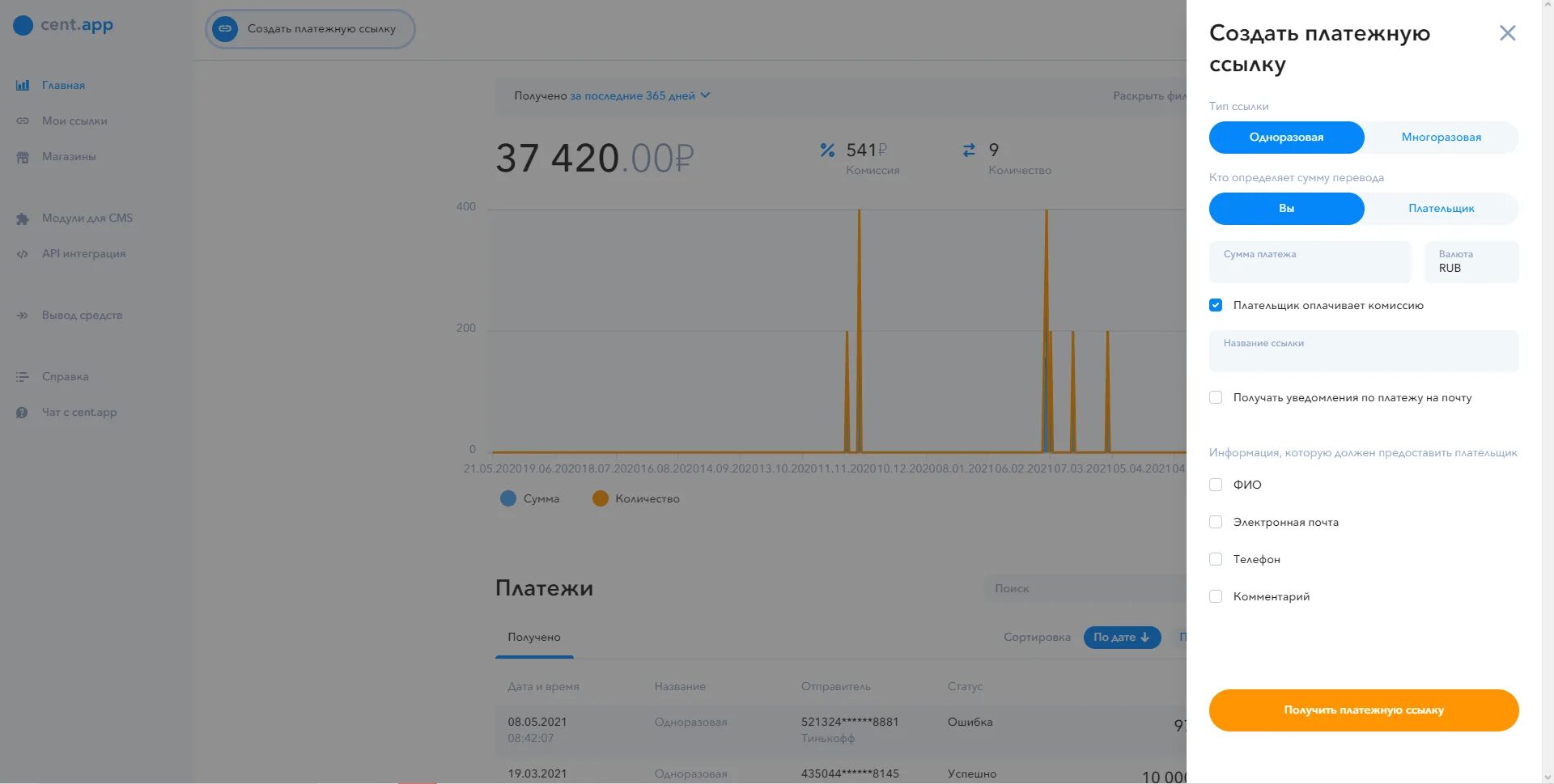Go to Вывод средств
The image size is (1554, 784).
tap(82, 315)
